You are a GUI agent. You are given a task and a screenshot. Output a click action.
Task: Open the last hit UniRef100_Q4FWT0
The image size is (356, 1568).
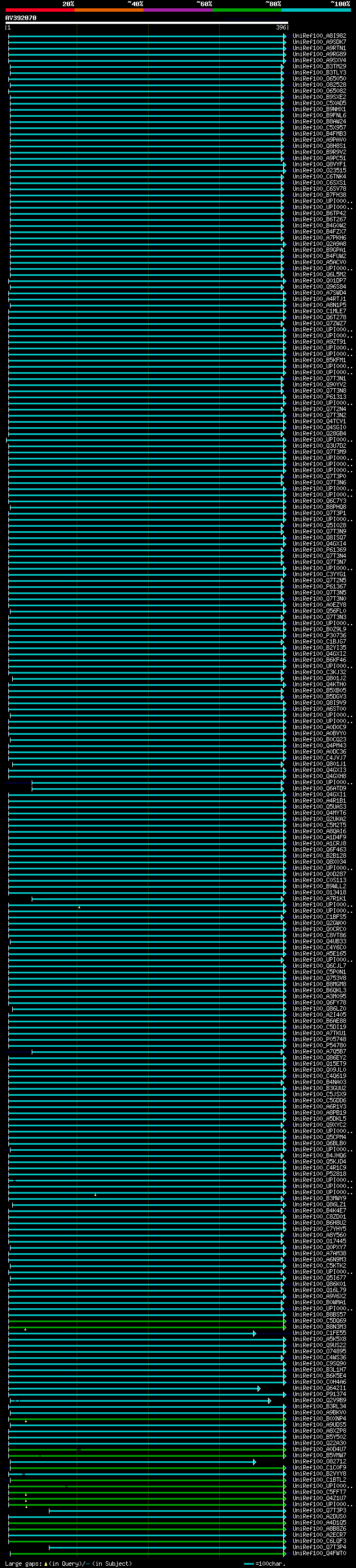pos(319,1554)
